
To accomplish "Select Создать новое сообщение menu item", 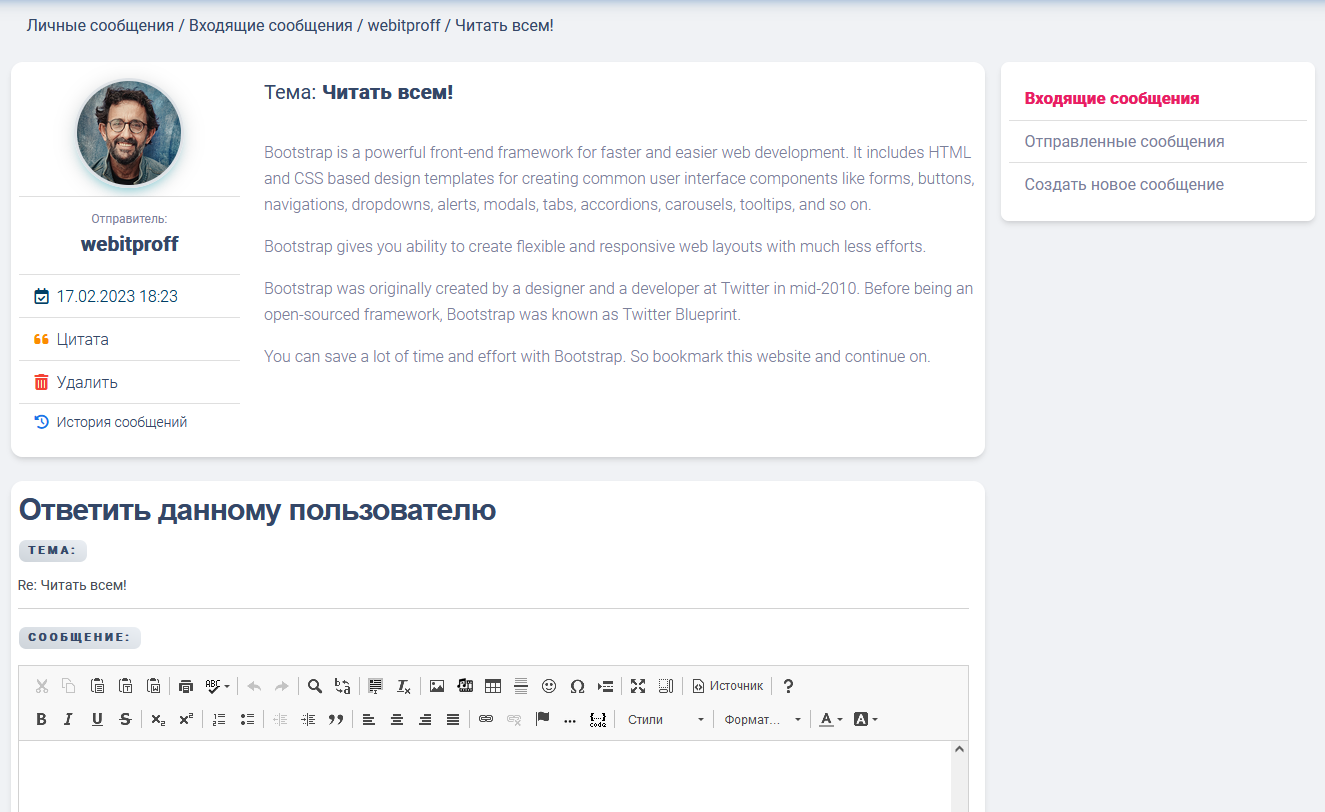I will tap(1124, 185).
